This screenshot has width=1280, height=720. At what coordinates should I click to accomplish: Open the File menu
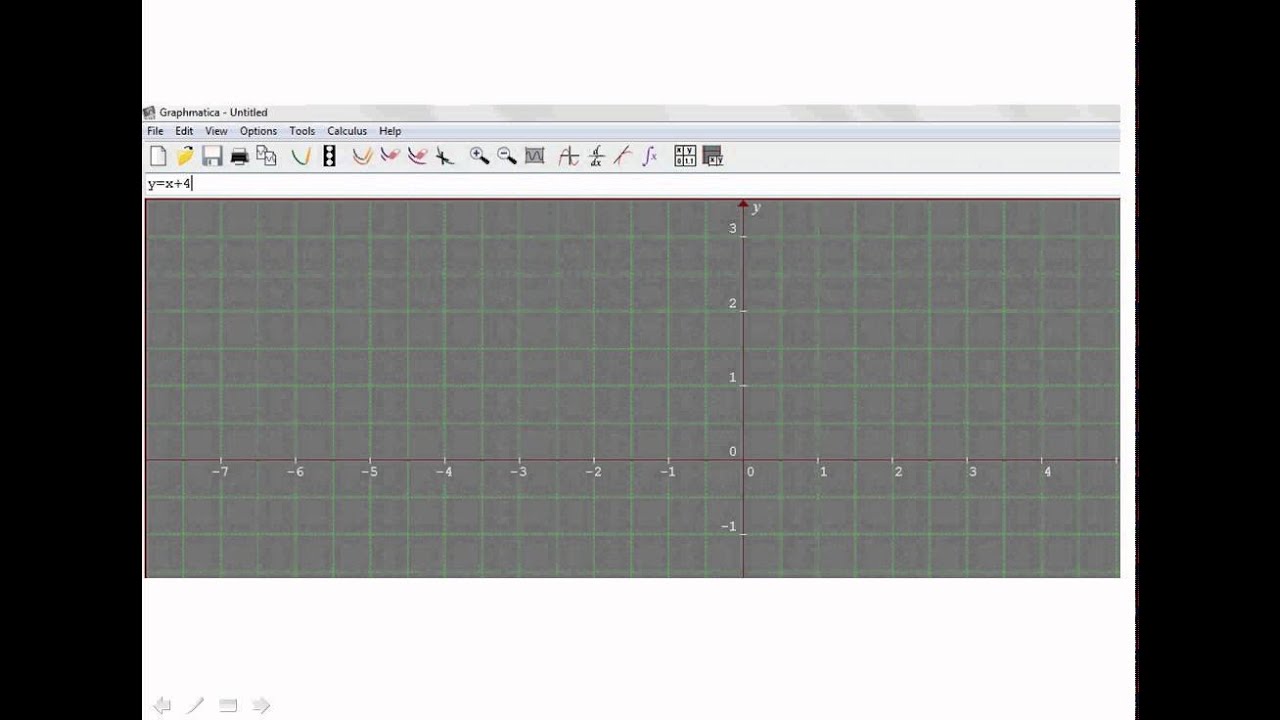coord(155,131)
